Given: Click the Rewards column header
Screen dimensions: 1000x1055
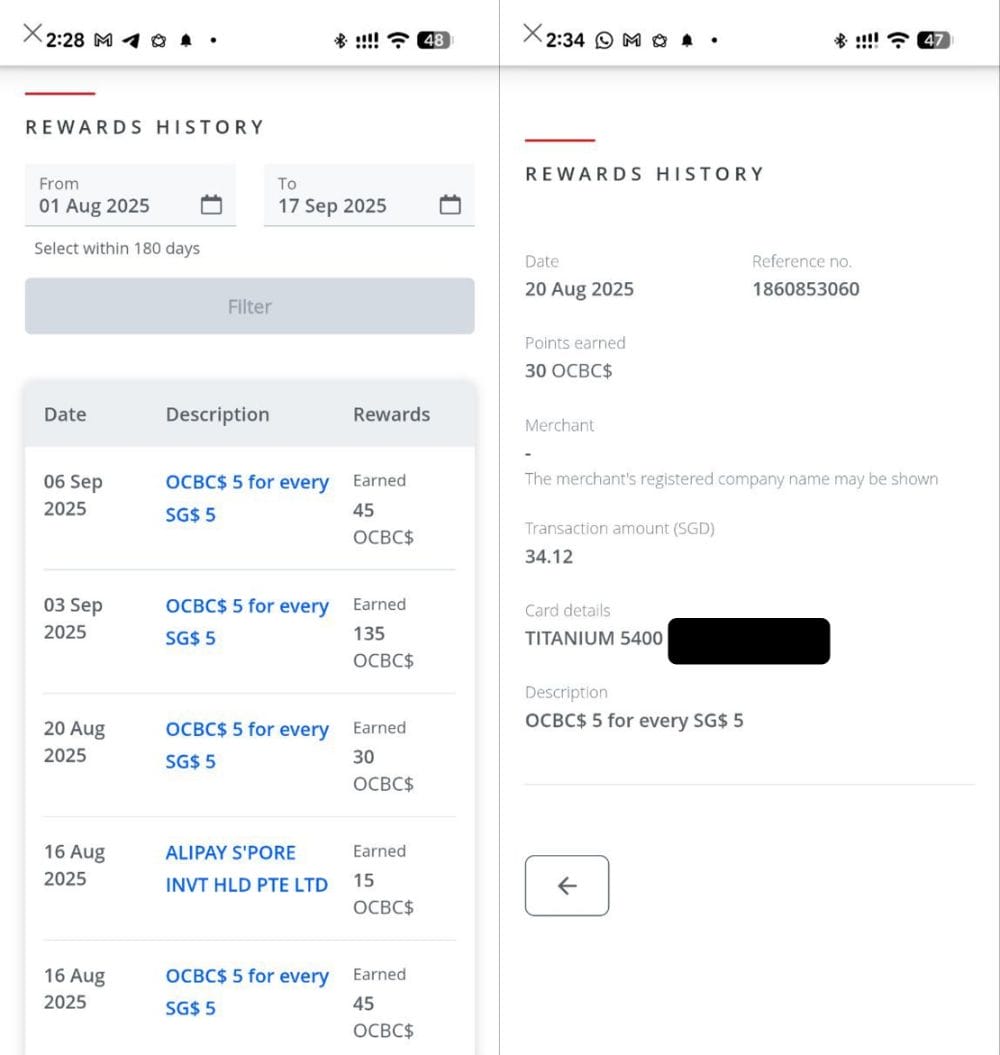Looking at the screenshot, I should pos(391,414).
